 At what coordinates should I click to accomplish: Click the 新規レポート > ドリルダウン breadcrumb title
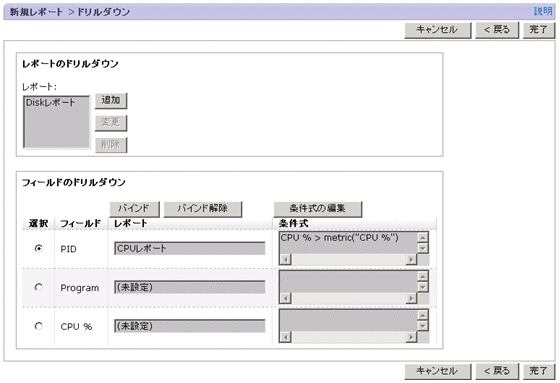70,12
